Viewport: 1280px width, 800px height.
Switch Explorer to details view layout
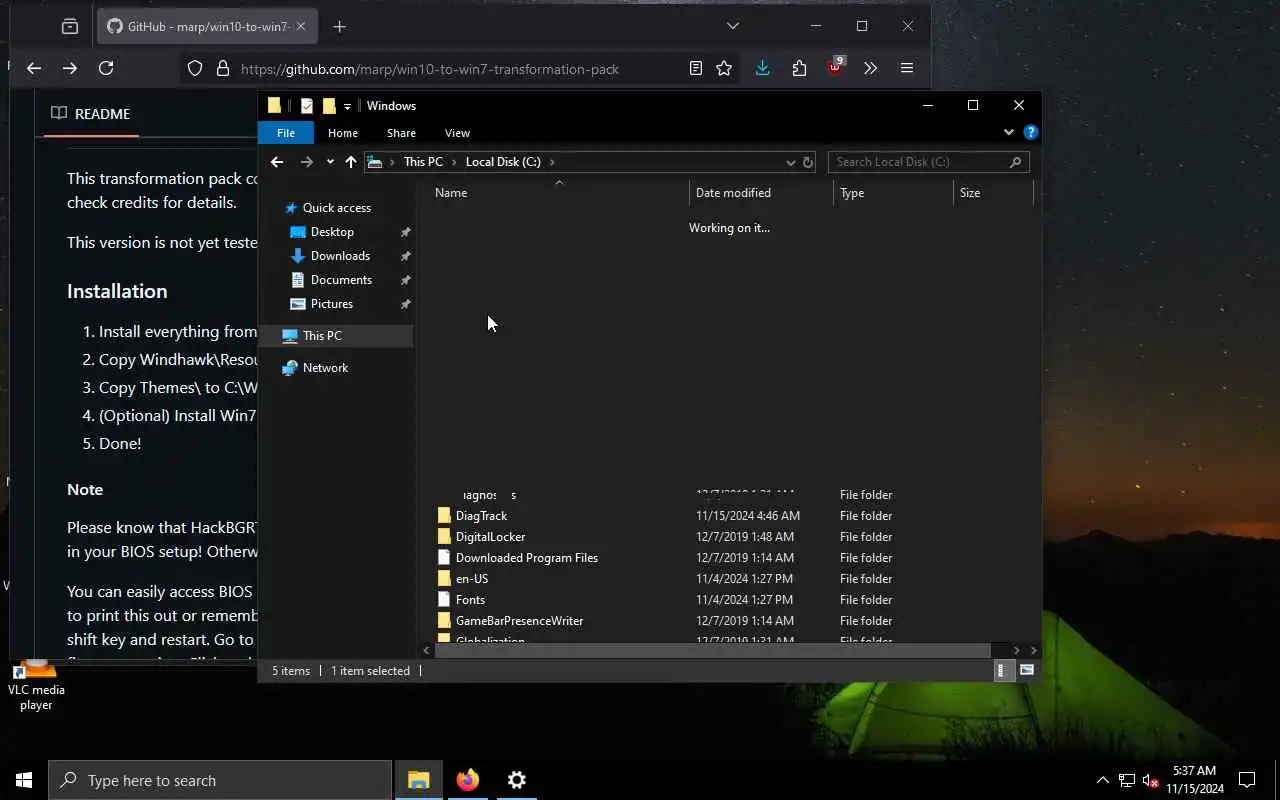click(1002, 671)
